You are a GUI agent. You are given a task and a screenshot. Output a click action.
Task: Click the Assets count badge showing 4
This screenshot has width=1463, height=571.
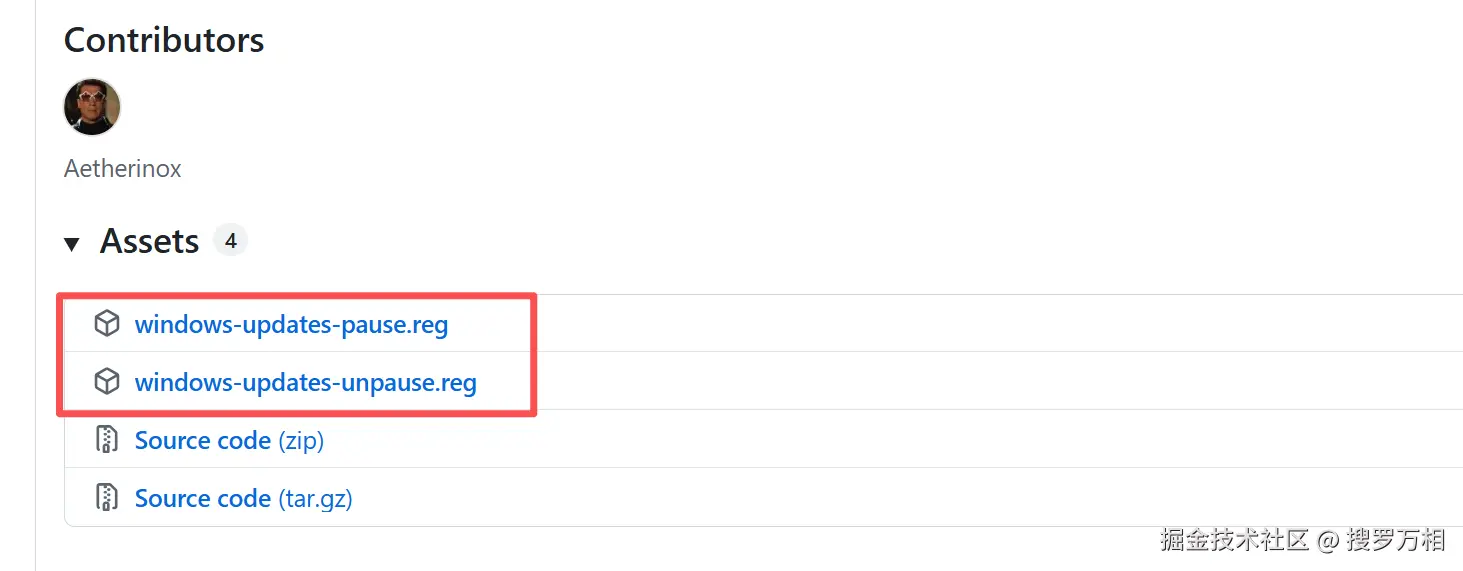[230, 241]
